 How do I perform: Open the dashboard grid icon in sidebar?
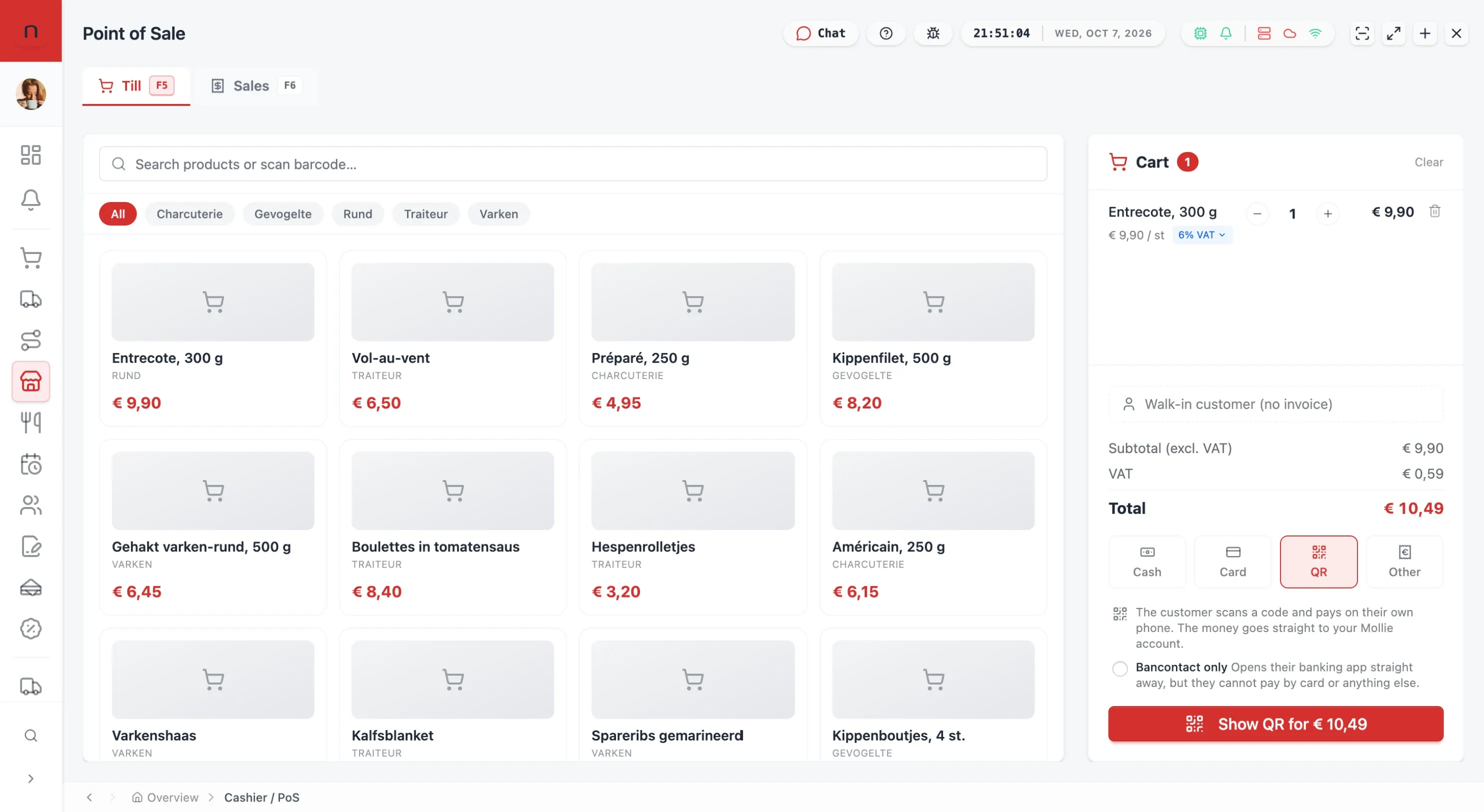point(30,155)
